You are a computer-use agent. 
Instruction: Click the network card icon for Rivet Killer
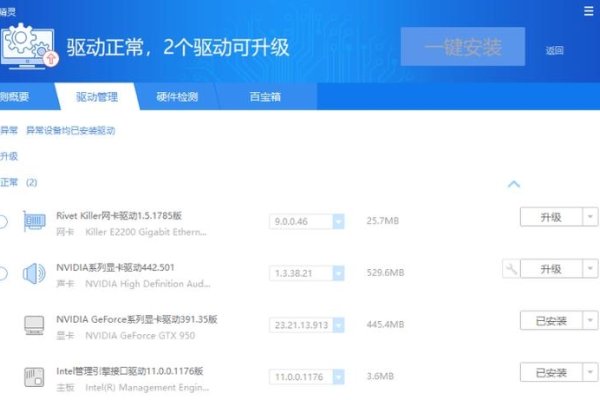click(34, 222)
